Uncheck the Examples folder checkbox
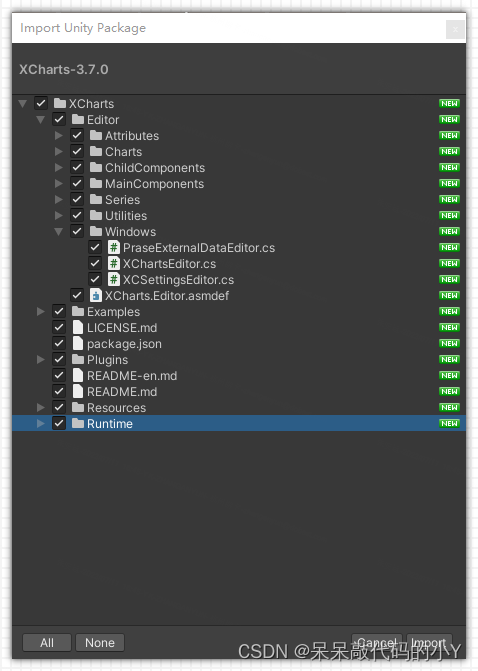478x671 pixels. click(59, 312)
